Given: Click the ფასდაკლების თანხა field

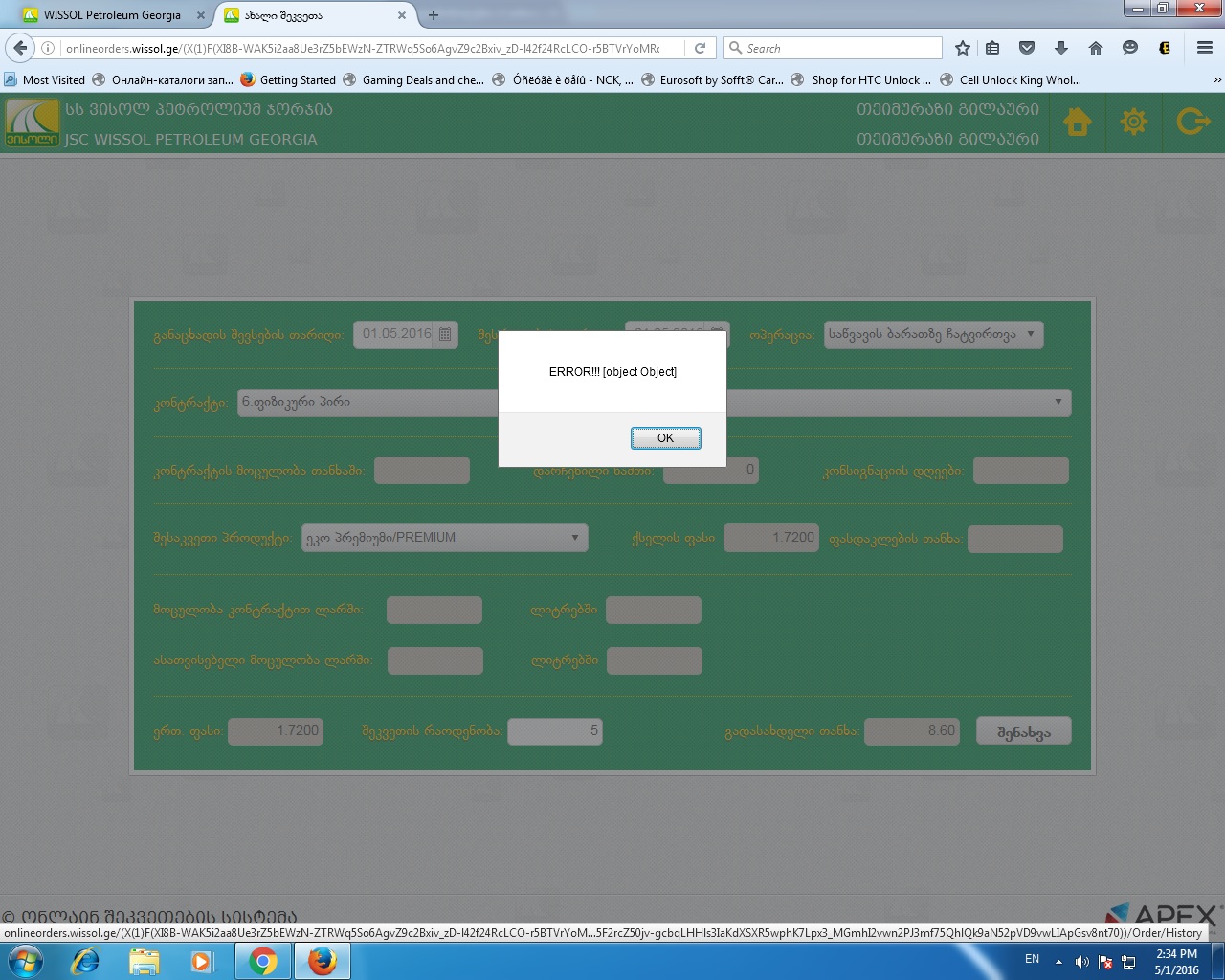Looking at the screenshot, I should tap(1015, 539).
